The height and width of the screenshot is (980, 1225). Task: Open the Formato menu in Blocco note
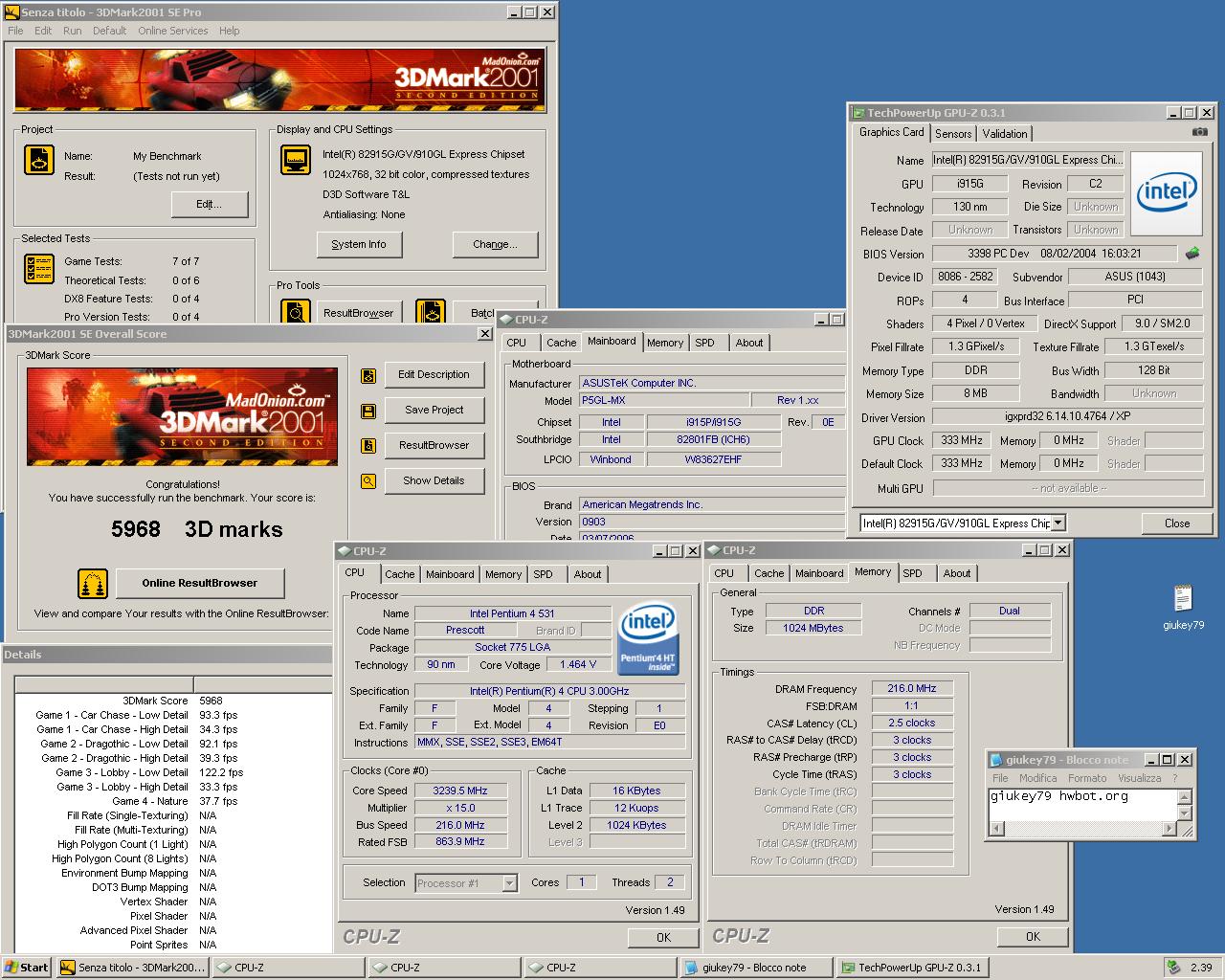click(x=1087, y=778)
